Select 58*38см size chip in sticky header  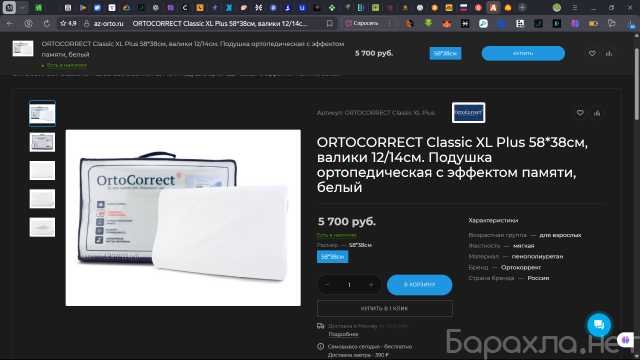445,53
